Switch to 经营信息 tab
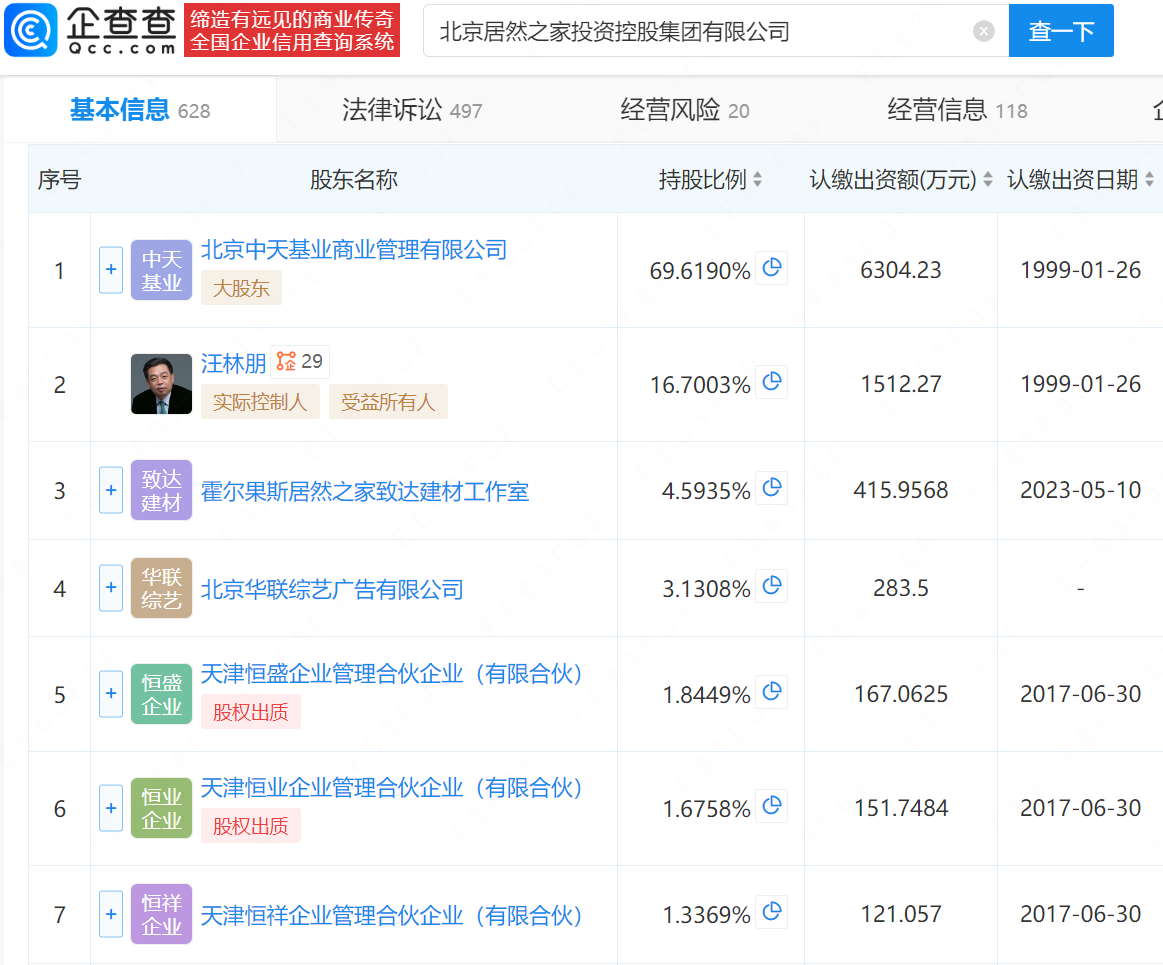Image resolution: width=1163 pixels, height=965 pixels. (x=958, y=111)
